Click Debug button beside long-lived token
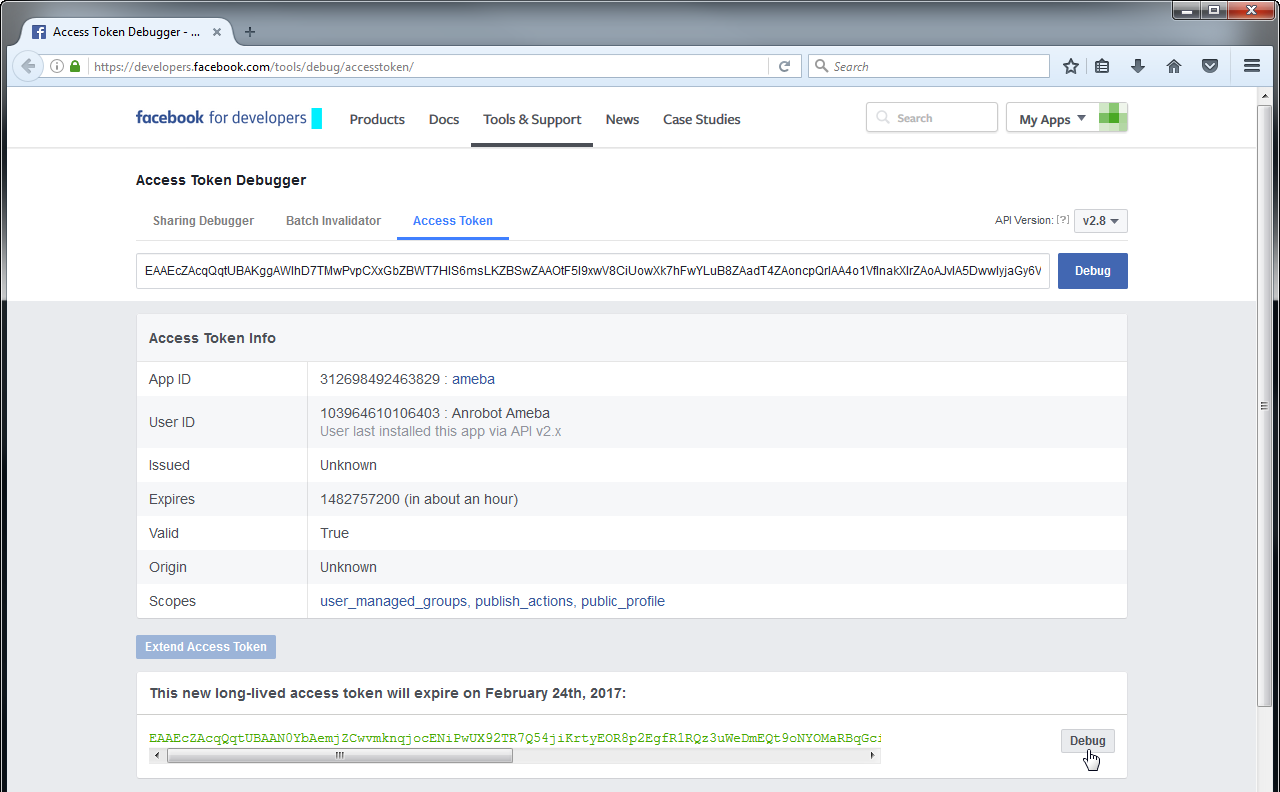1280x792 pixels. (x=1087, y=741)
